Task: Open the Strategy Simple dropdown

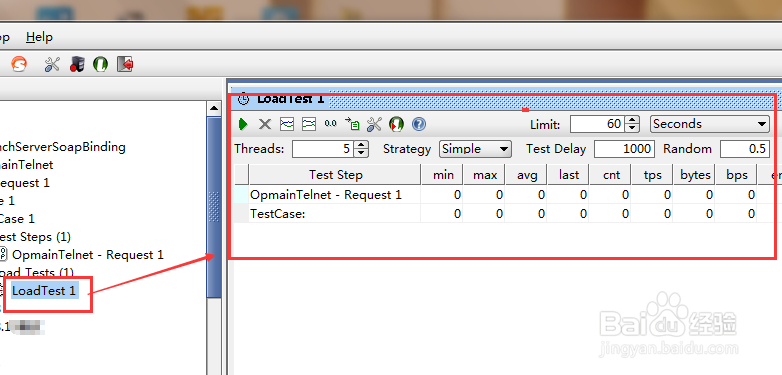Action: tap(475, 149)
